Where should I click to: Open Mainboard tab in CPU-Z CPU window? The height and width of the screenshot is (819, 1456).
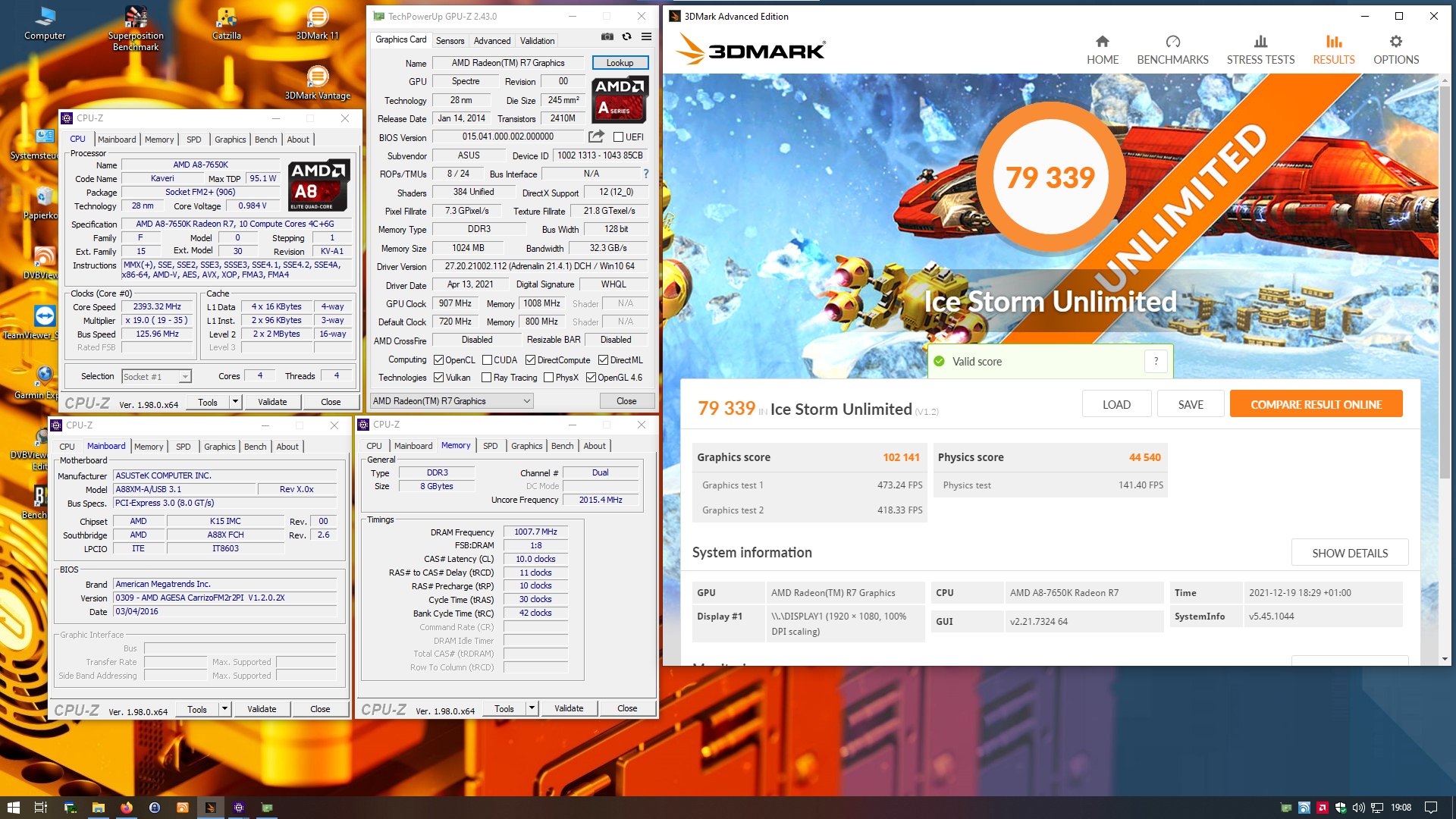117,140
